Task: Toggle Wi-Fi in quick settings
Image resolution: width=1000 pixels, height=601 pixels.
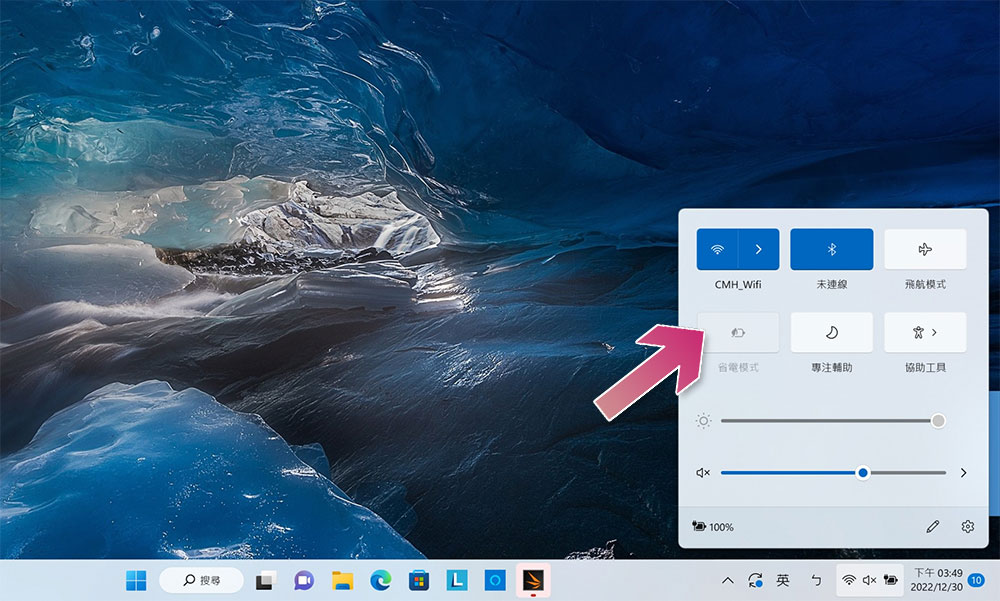Action: 717,249
